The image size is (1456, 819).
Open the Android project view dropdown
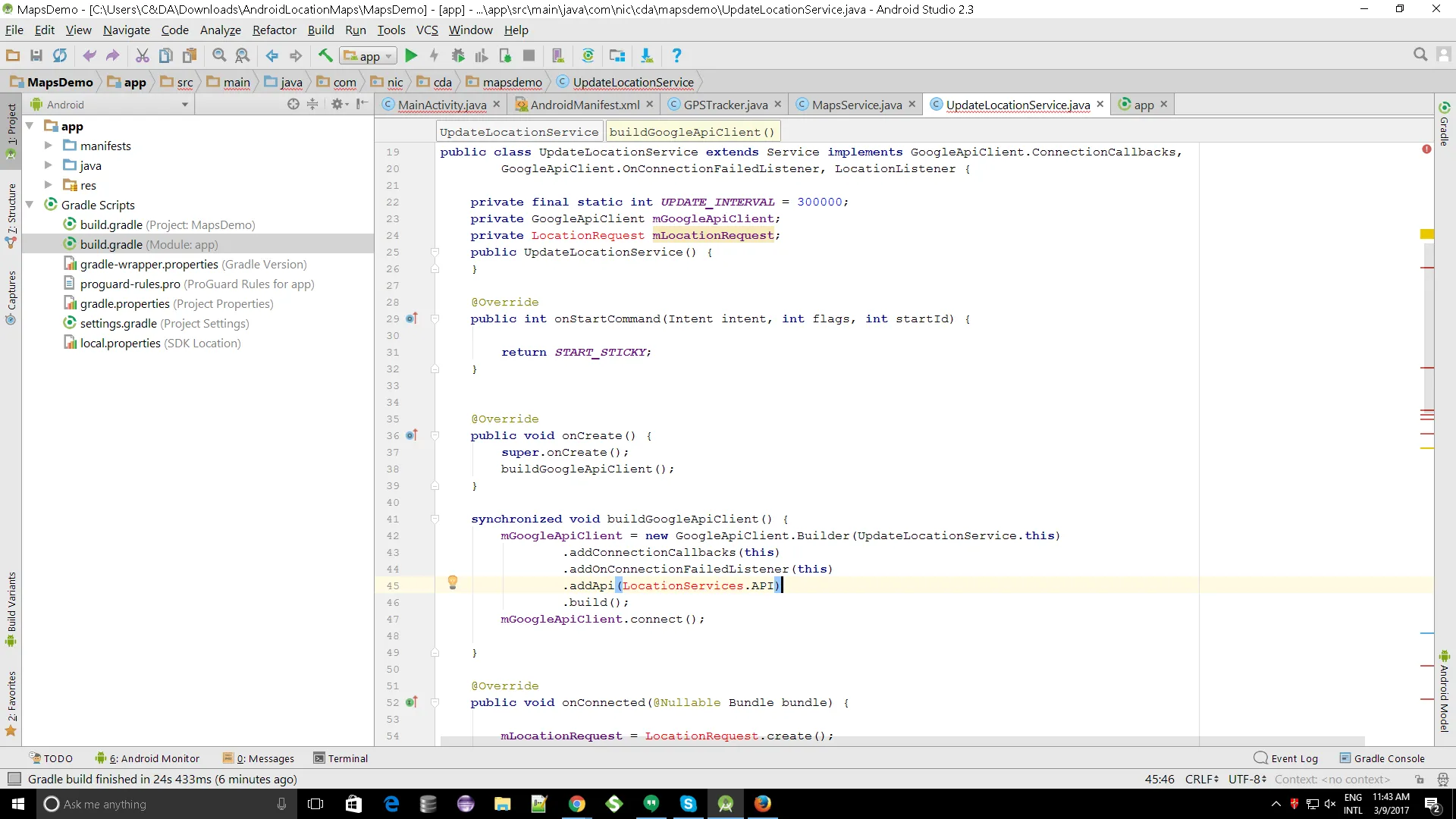click(110, 105)
